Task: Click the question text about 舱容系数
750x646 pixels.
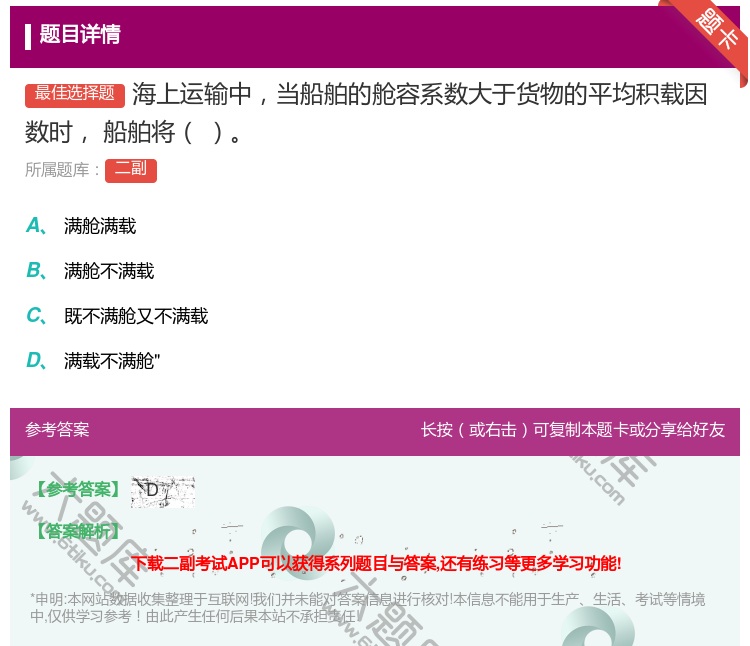Action: (366, 113)
